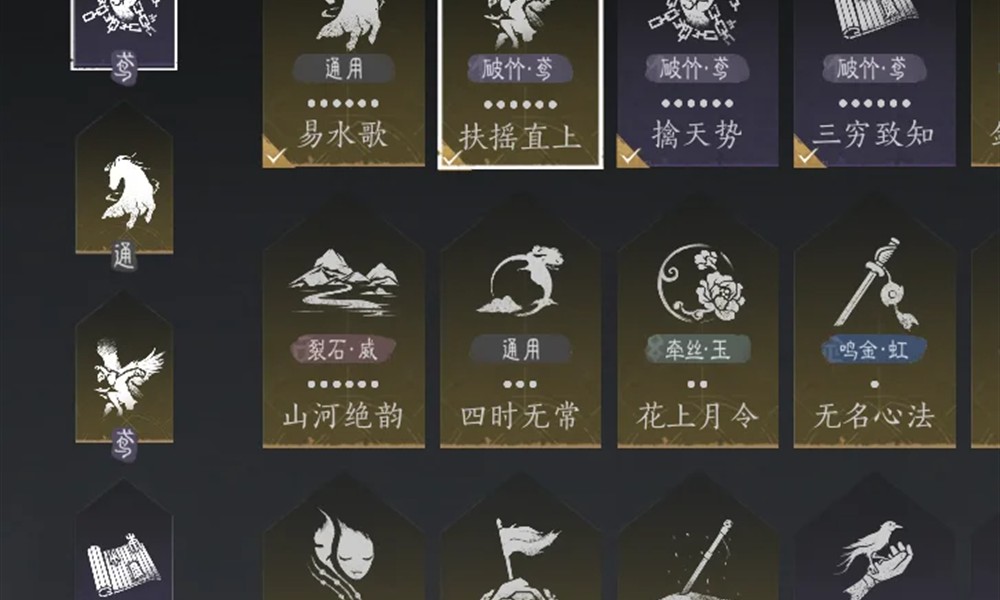Click the 裂石·威 category tag
Screen dimensions: 1000x600
click(343, 349)
